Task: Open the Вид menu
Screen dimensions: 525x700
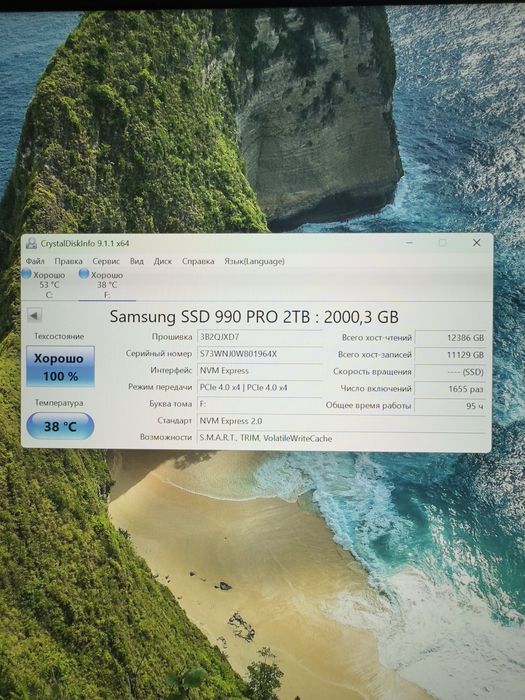Action: coord(137,261)
